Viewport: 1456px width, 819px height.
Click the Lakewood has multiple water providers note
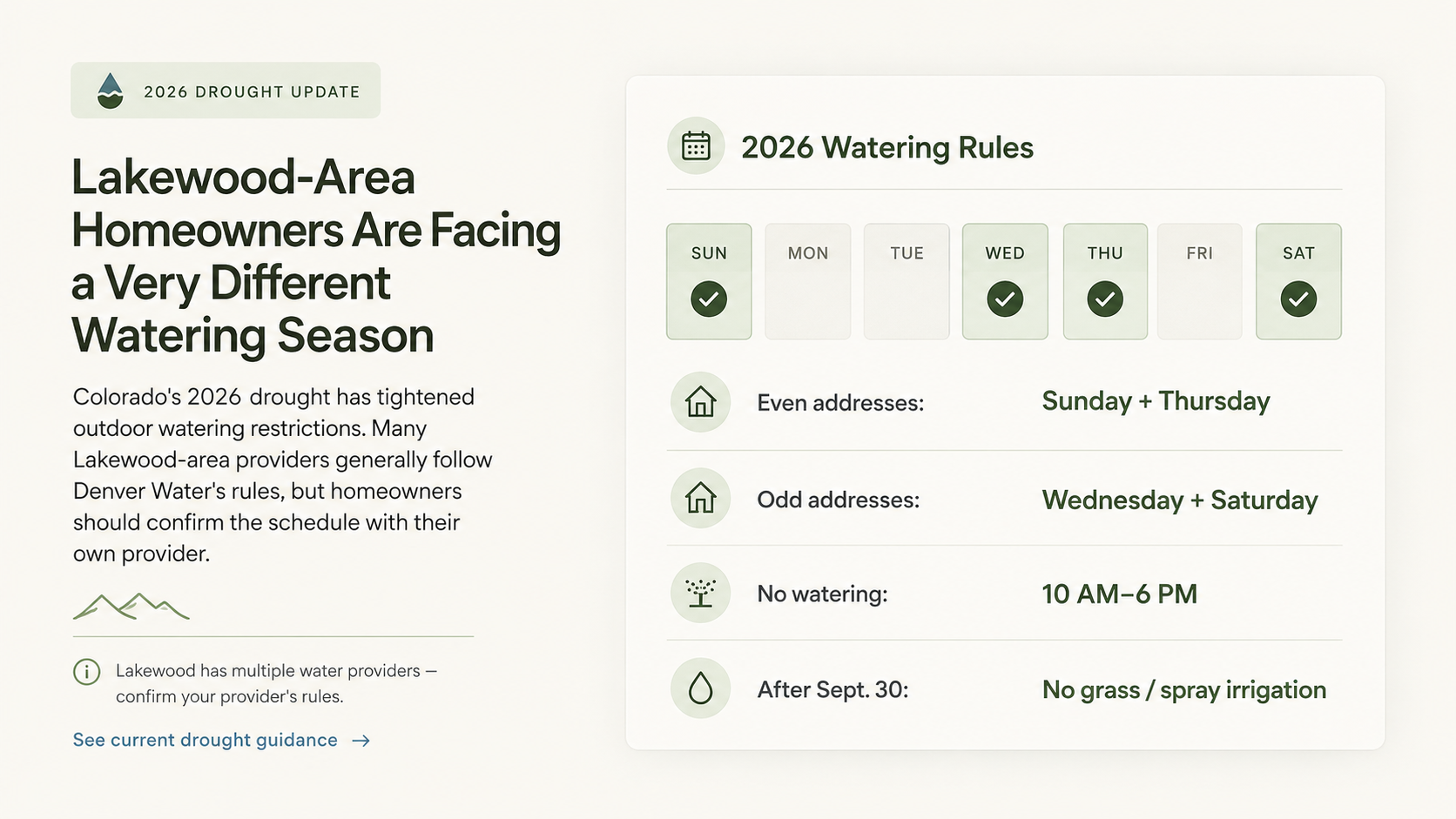[x=276, y=683]
